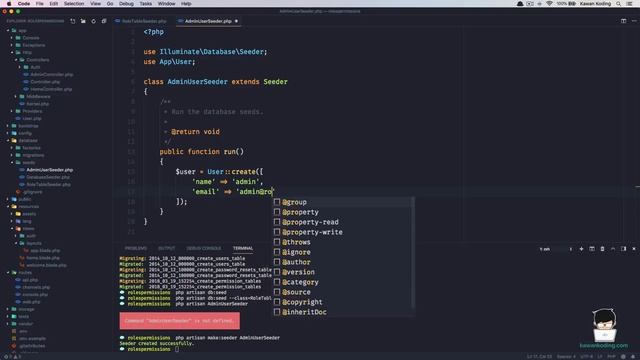Select the Terminal panel tab
Image resolution: width=640 pixels, height=360 pixels.
243,249
